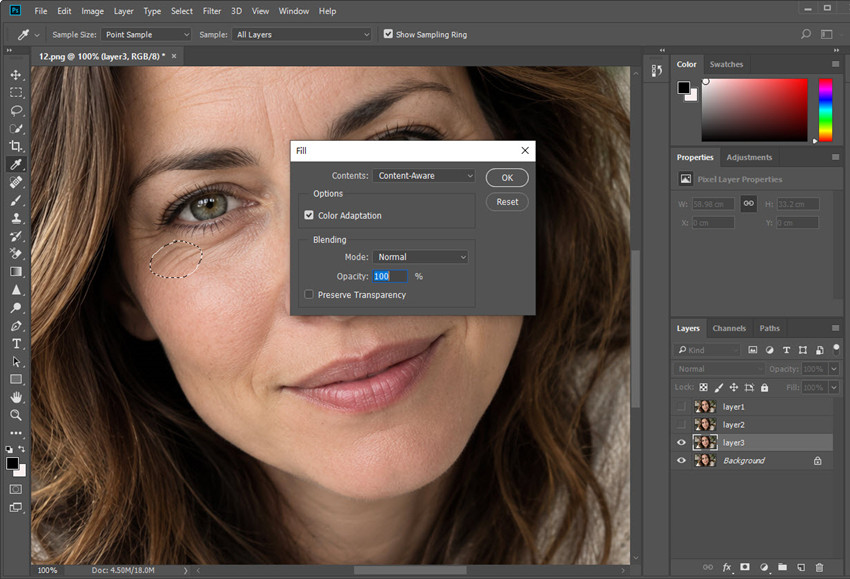
Task: Select the Gradient tool
Action: (x=16, y=272)
